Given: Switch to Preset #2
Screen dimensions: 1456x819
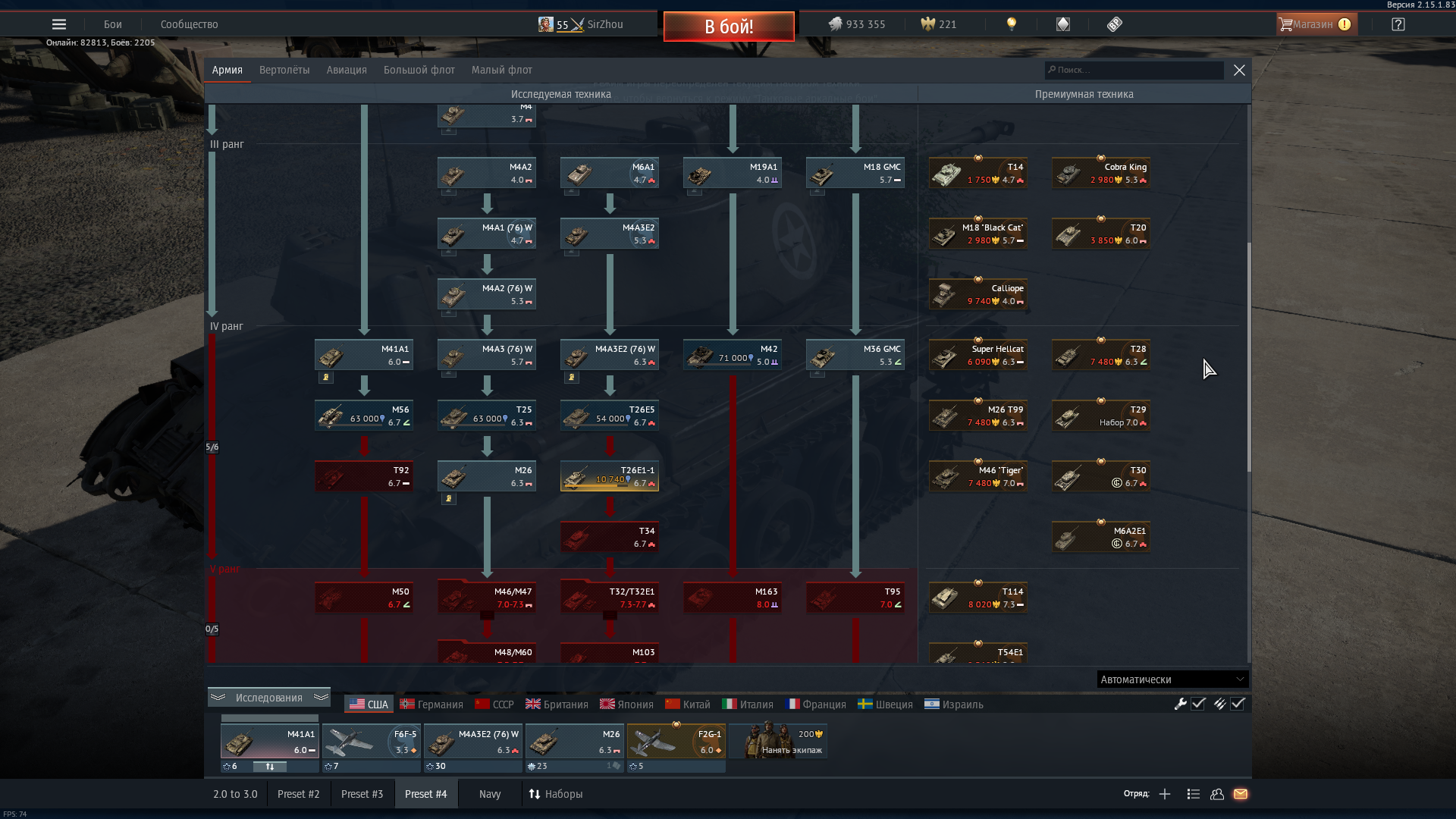Looking at the screenshot, I should [x=299, y=794].
